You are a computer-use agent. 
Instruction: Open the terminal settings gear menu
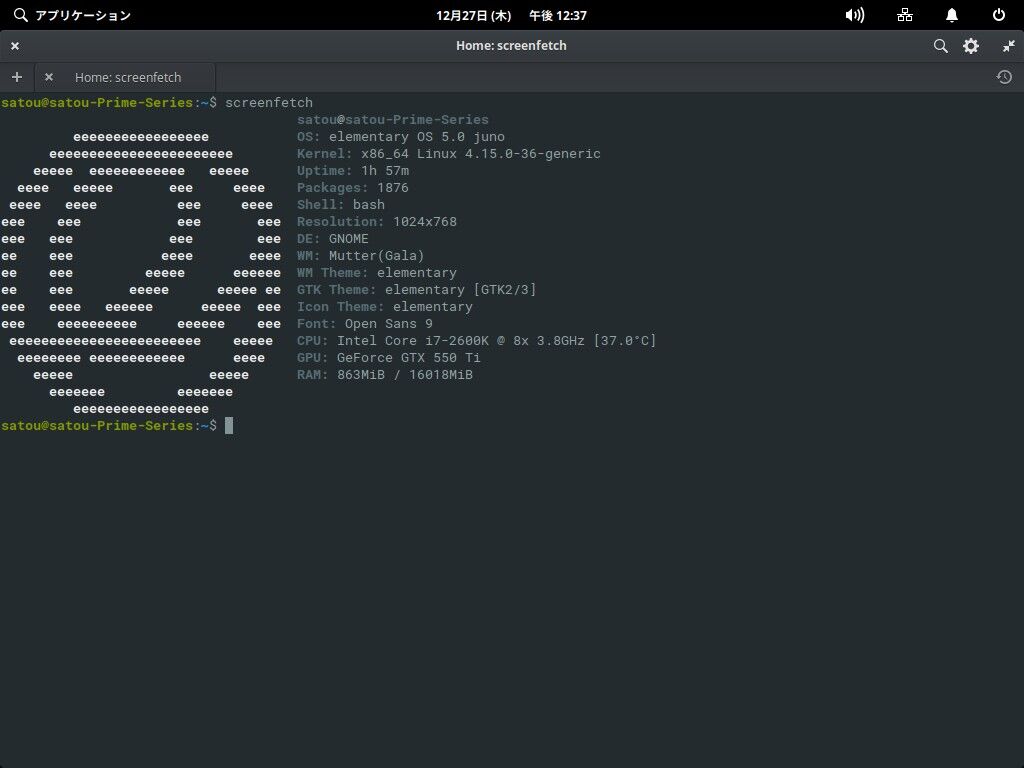tap(971, 46)
